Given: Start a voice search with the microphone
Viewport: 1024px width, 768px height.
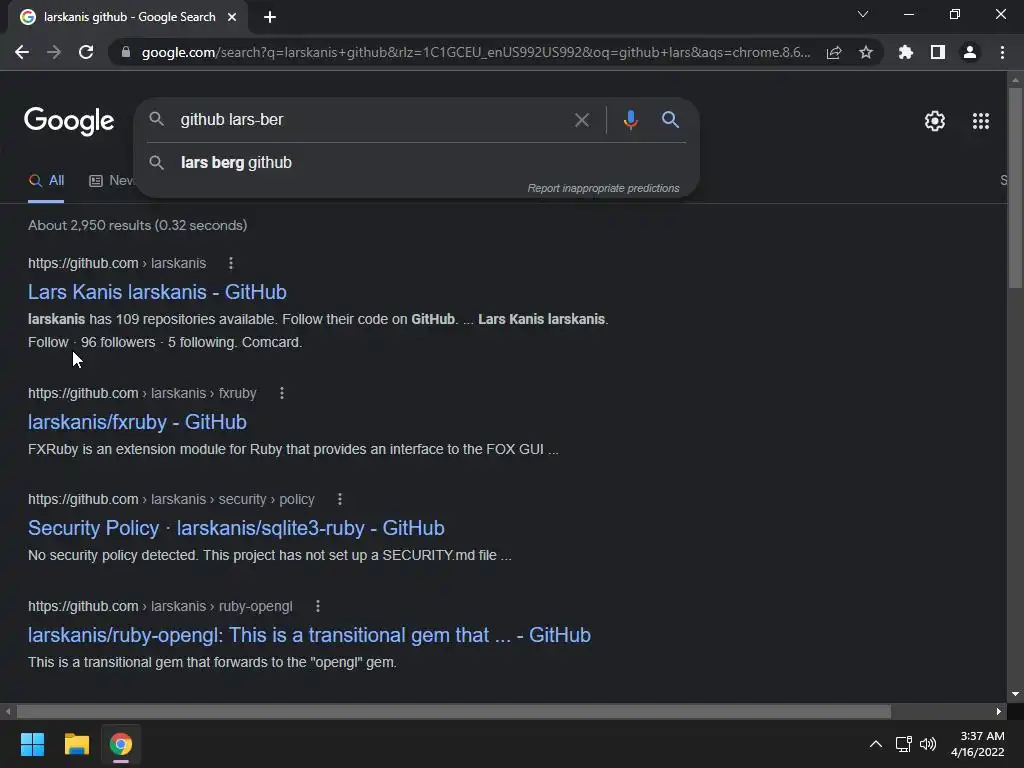Looking at the screenshot, I should click(630, 120).
